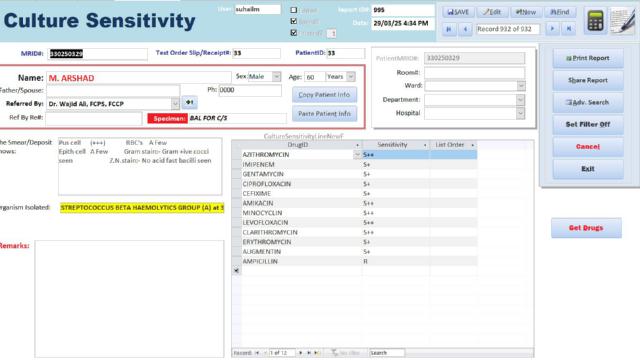Screen dimensions: 640x360
Task: Click the Print Report button
Action: [588, 58]
